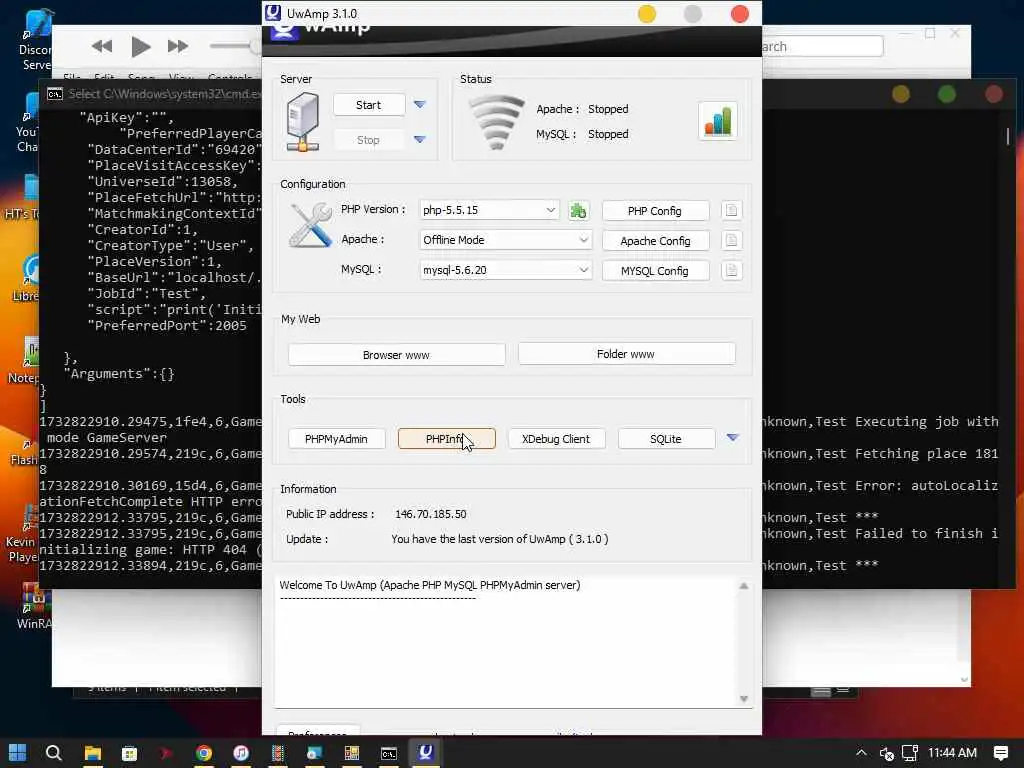
Task: Click the server computer icon
Action: coord(303,122)
